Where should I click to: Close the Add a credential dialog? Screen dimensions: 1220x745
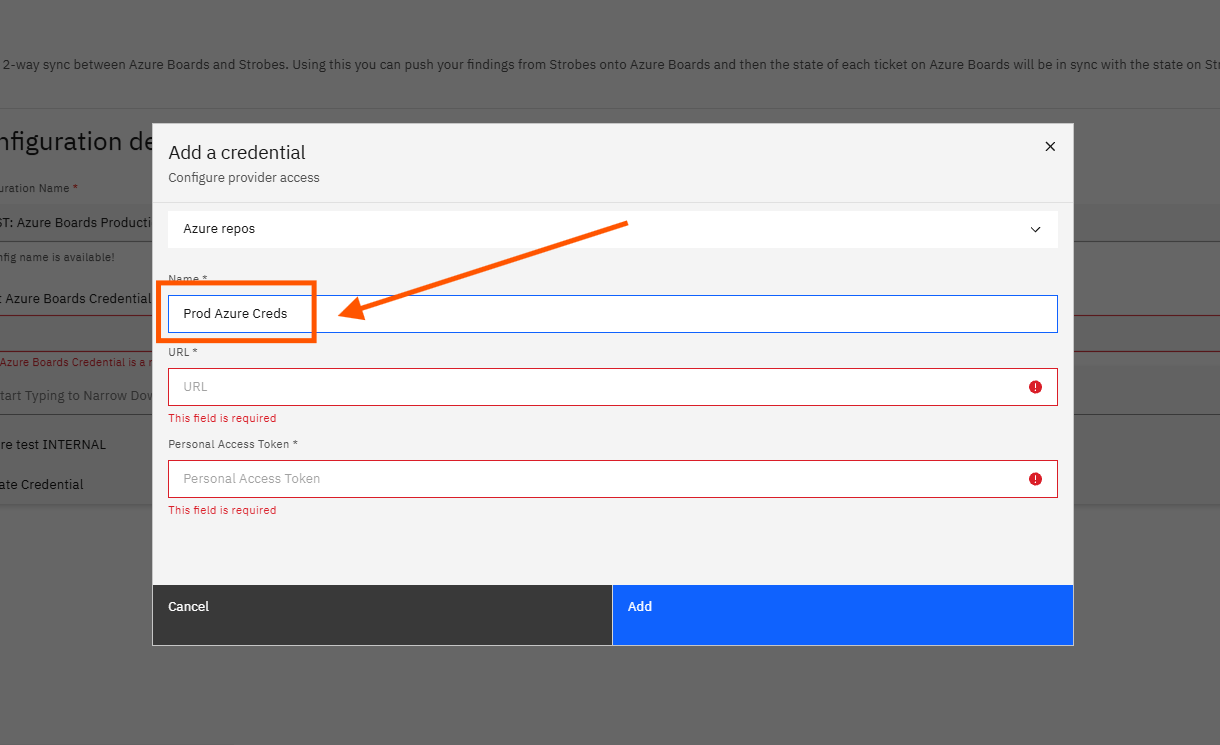(1050, 146)
